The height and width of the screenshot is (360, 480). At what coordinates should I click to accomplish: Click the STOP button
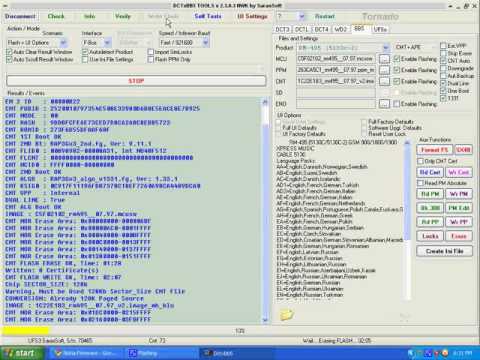136,81
